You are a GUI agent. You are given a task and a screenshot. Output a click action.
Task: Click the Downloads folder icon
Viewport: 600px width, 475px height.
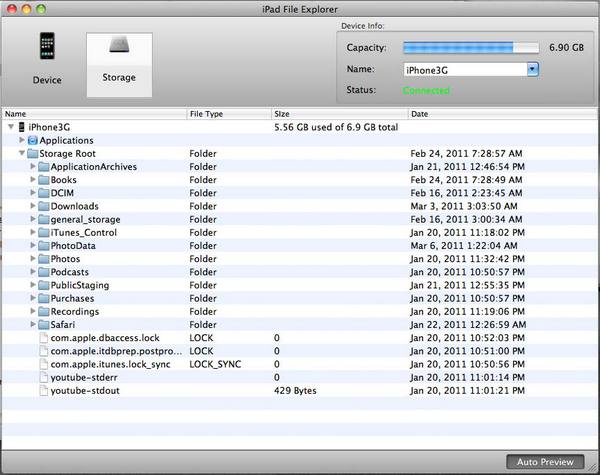click(44, 206)
